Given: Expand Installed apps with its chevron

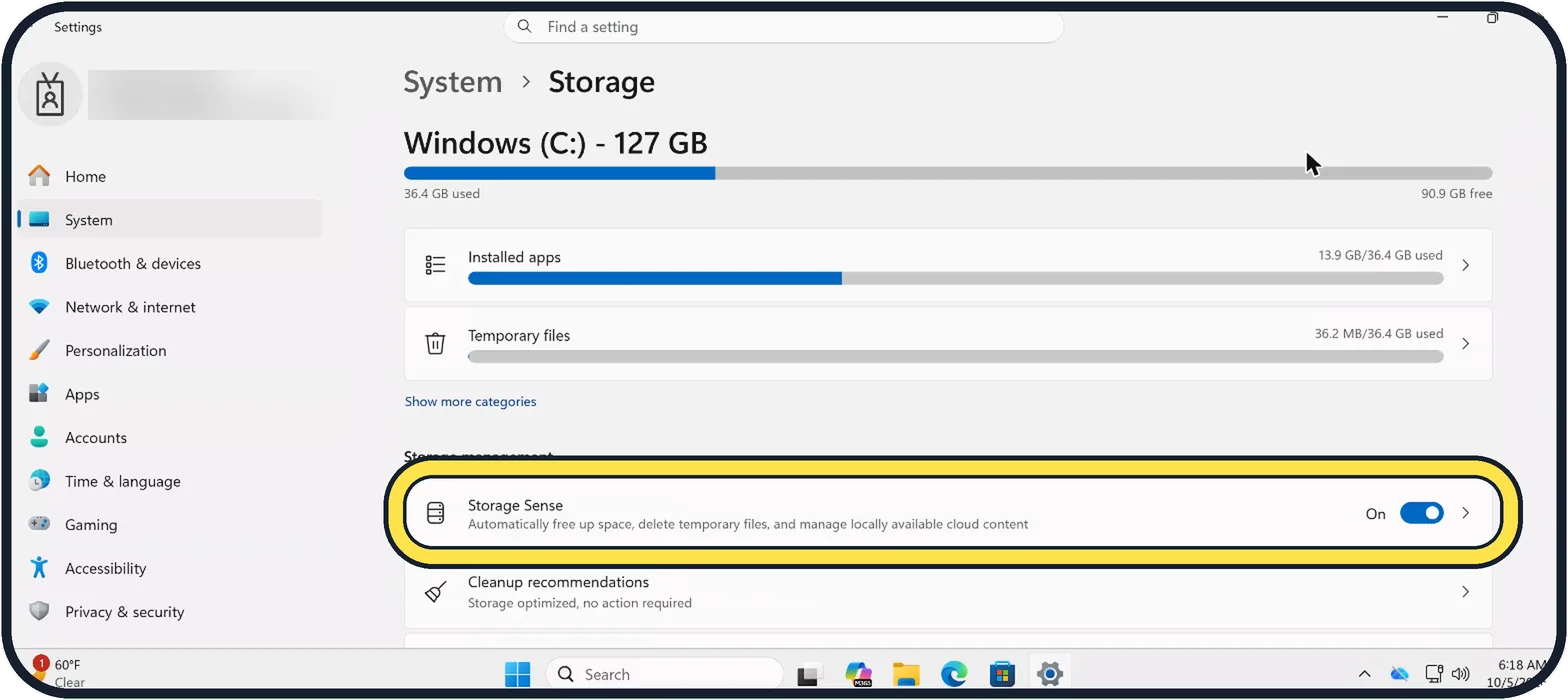Looking at the screenshot, I should (1466, 265).
